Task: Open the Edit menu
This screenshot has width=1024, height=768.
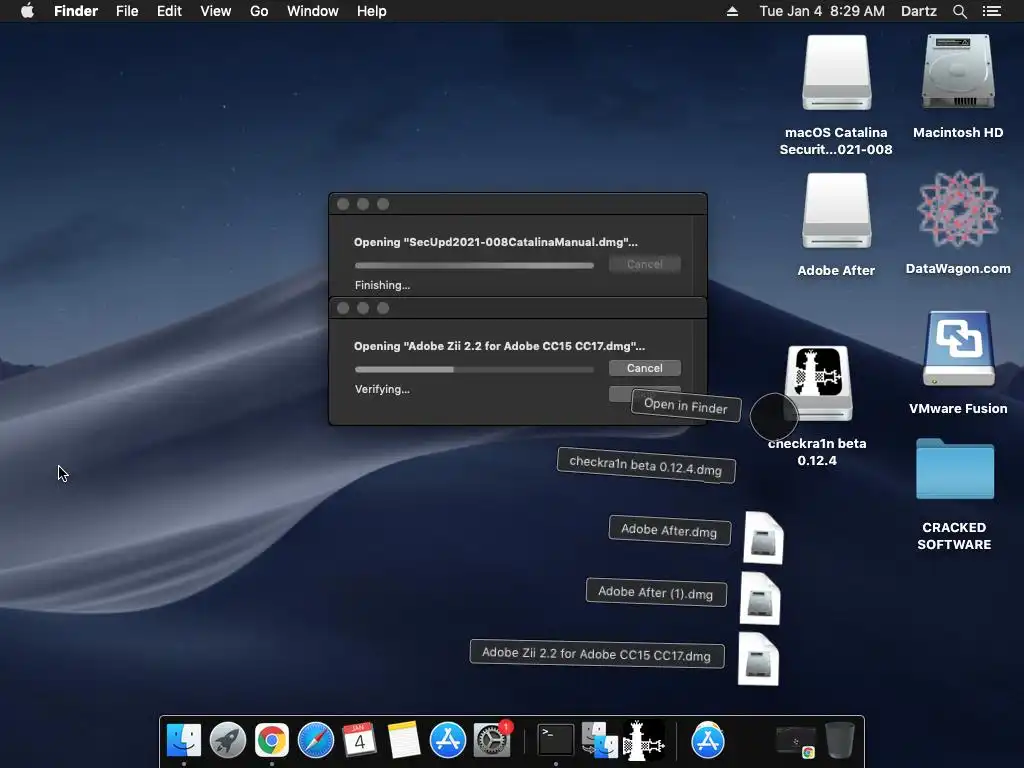Action: [169, 11]
